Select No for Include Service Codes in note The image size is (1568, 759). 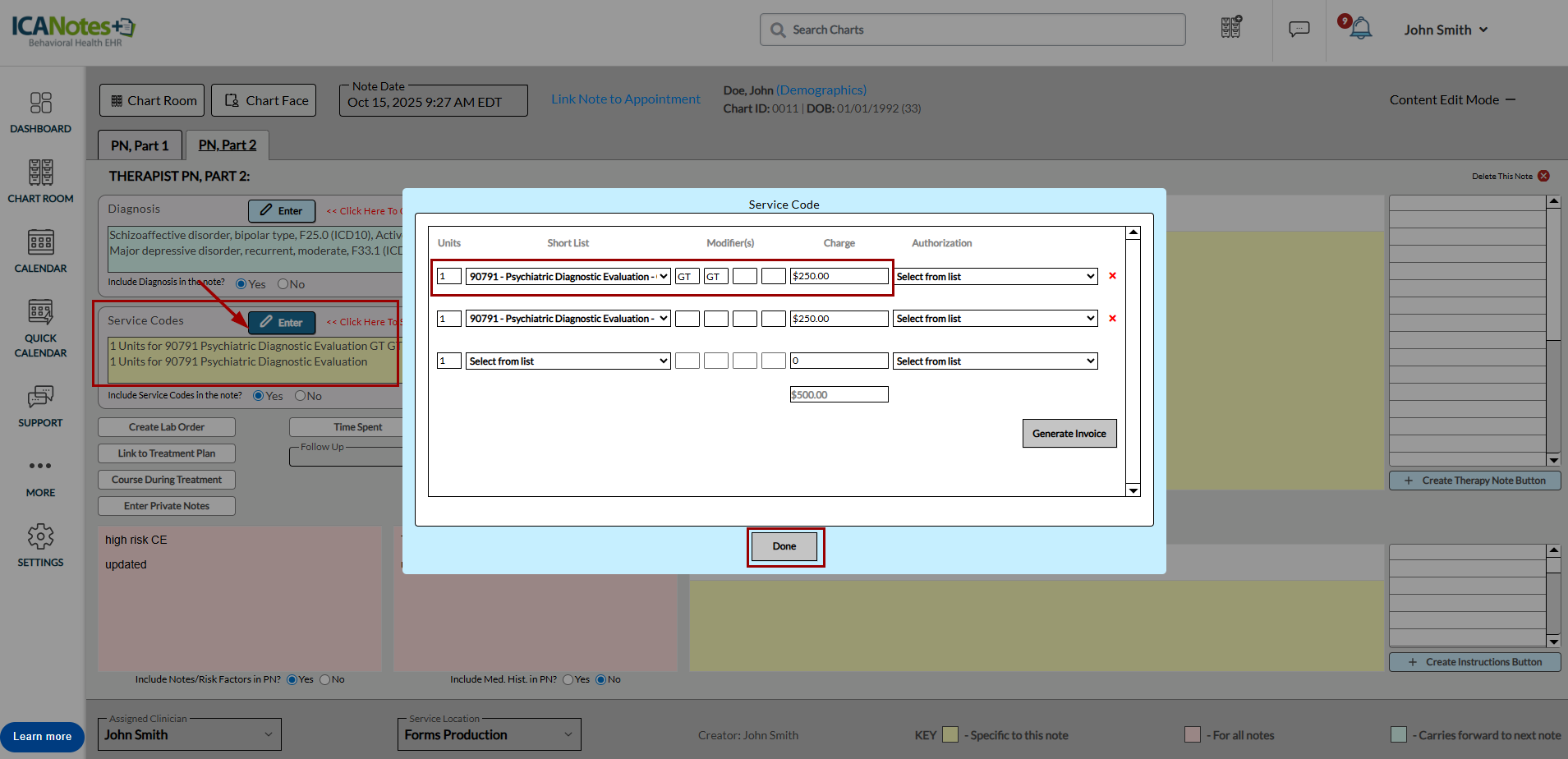click(301, 396)
